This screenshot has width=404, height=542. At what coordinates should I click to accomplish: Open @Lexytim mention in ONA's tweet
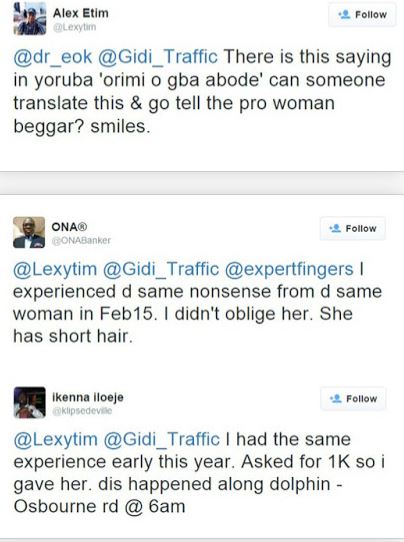[x=55, y=269]
